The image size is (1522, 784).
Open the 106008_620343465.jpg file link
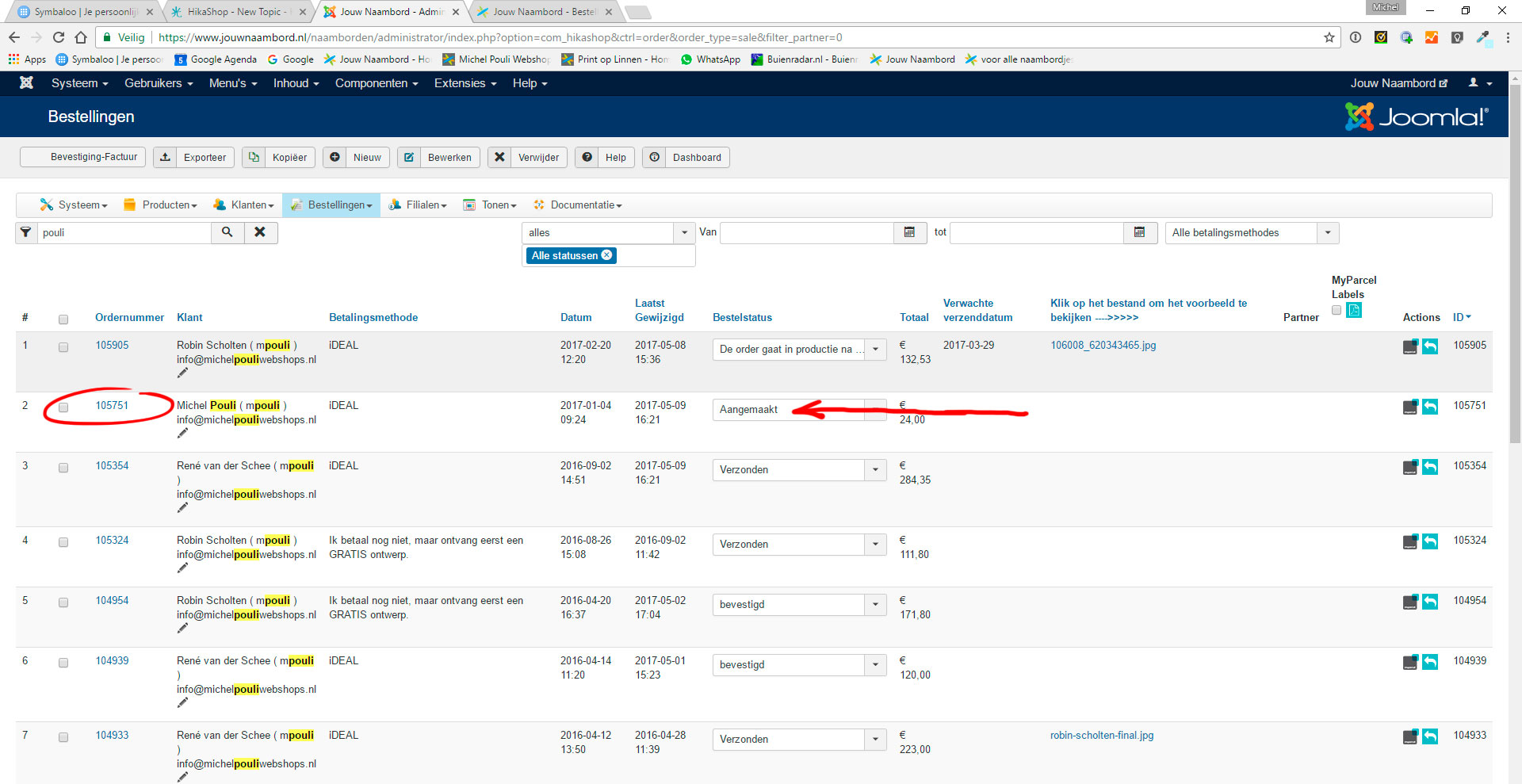click(x=1103, y=345)
